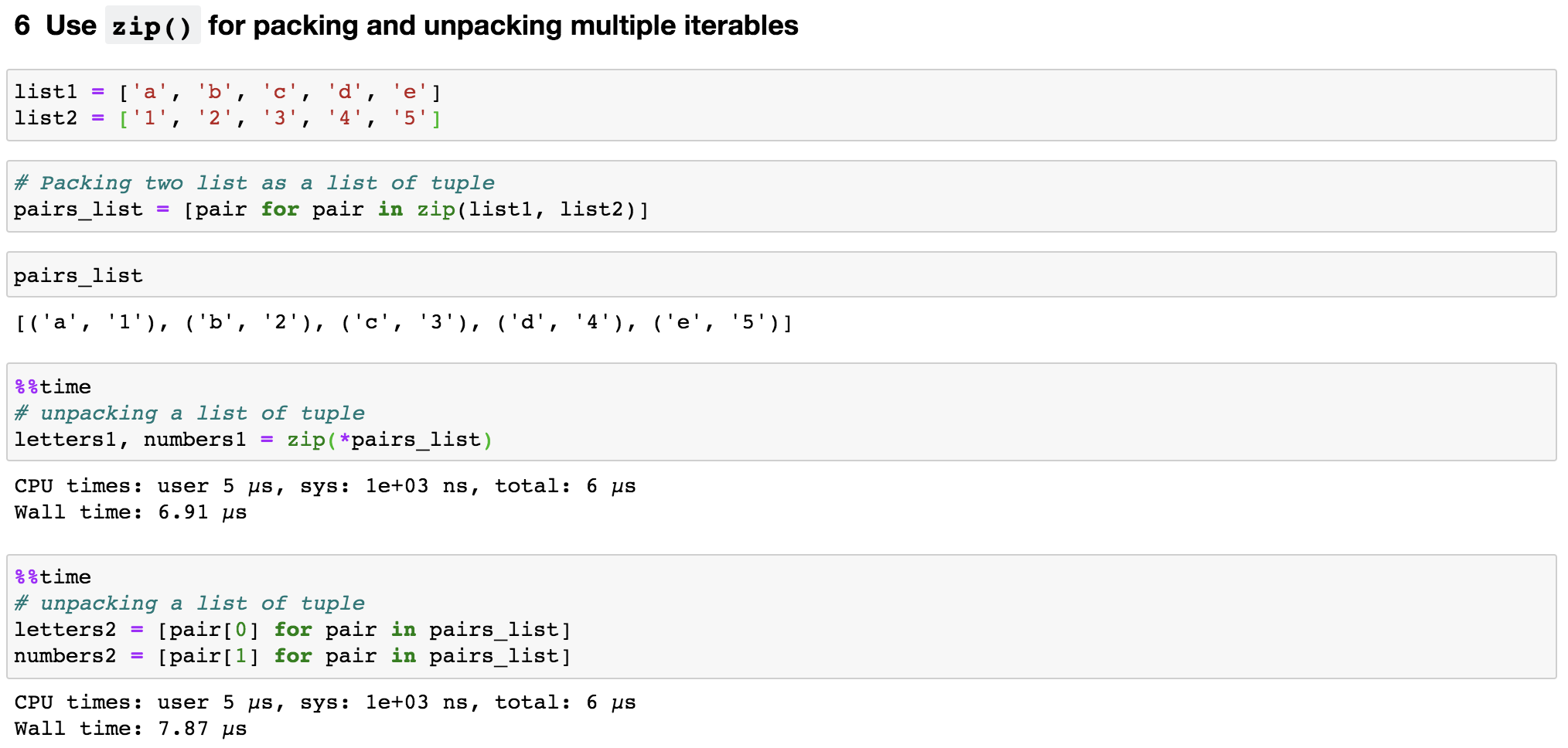Click the 'Wall time: 7.87 µs' output
This screenshot has width=1568, height=748.
point(131,729)
